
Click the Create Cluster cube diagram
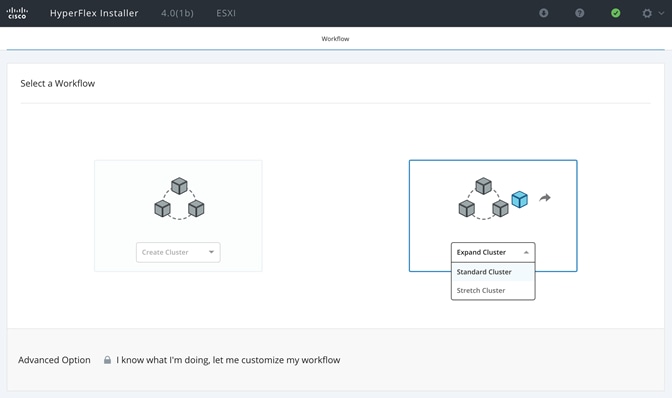point(179,198)
